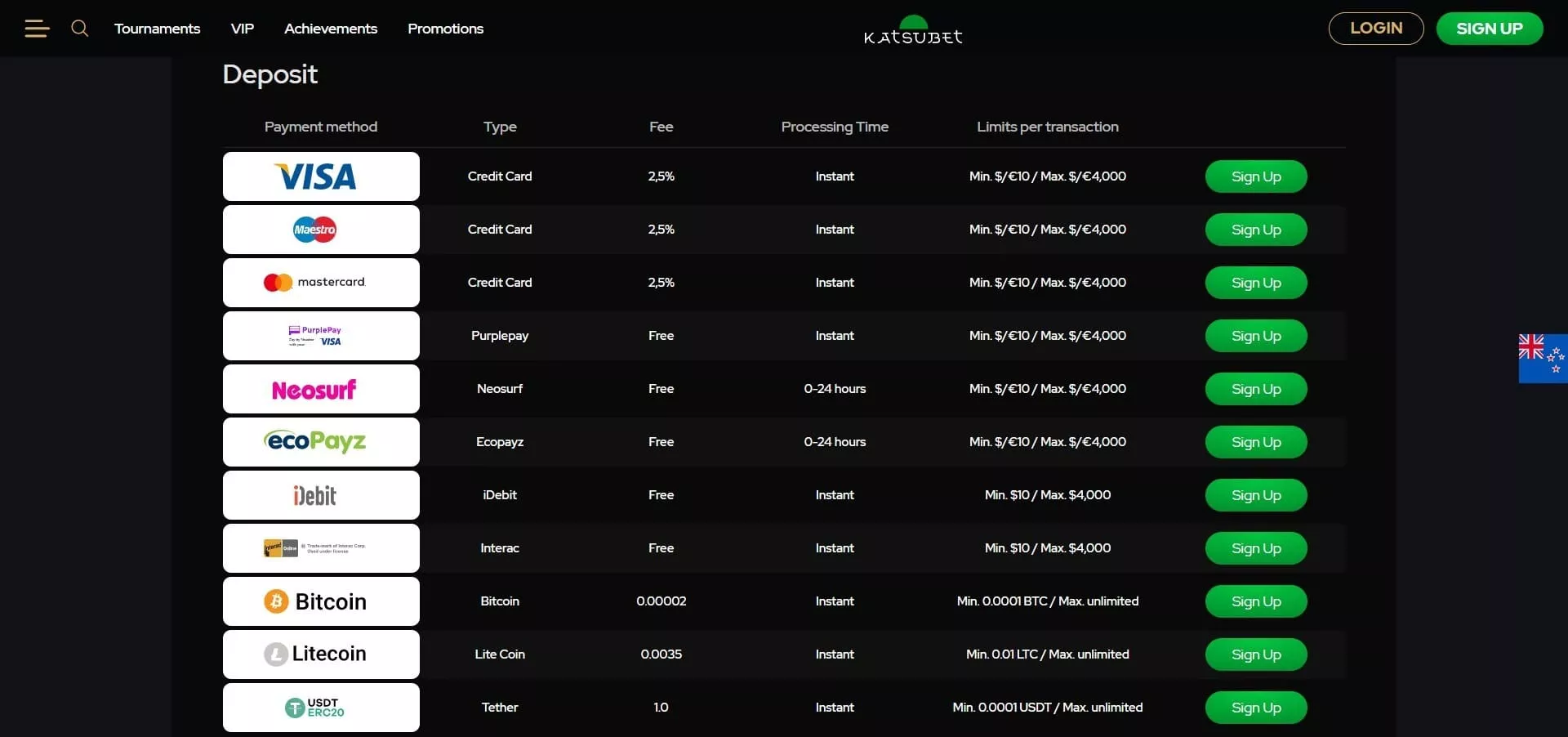View the Promotions page
The height and width of the screenshot is (737, 1568).
click(x=445, y=29)
